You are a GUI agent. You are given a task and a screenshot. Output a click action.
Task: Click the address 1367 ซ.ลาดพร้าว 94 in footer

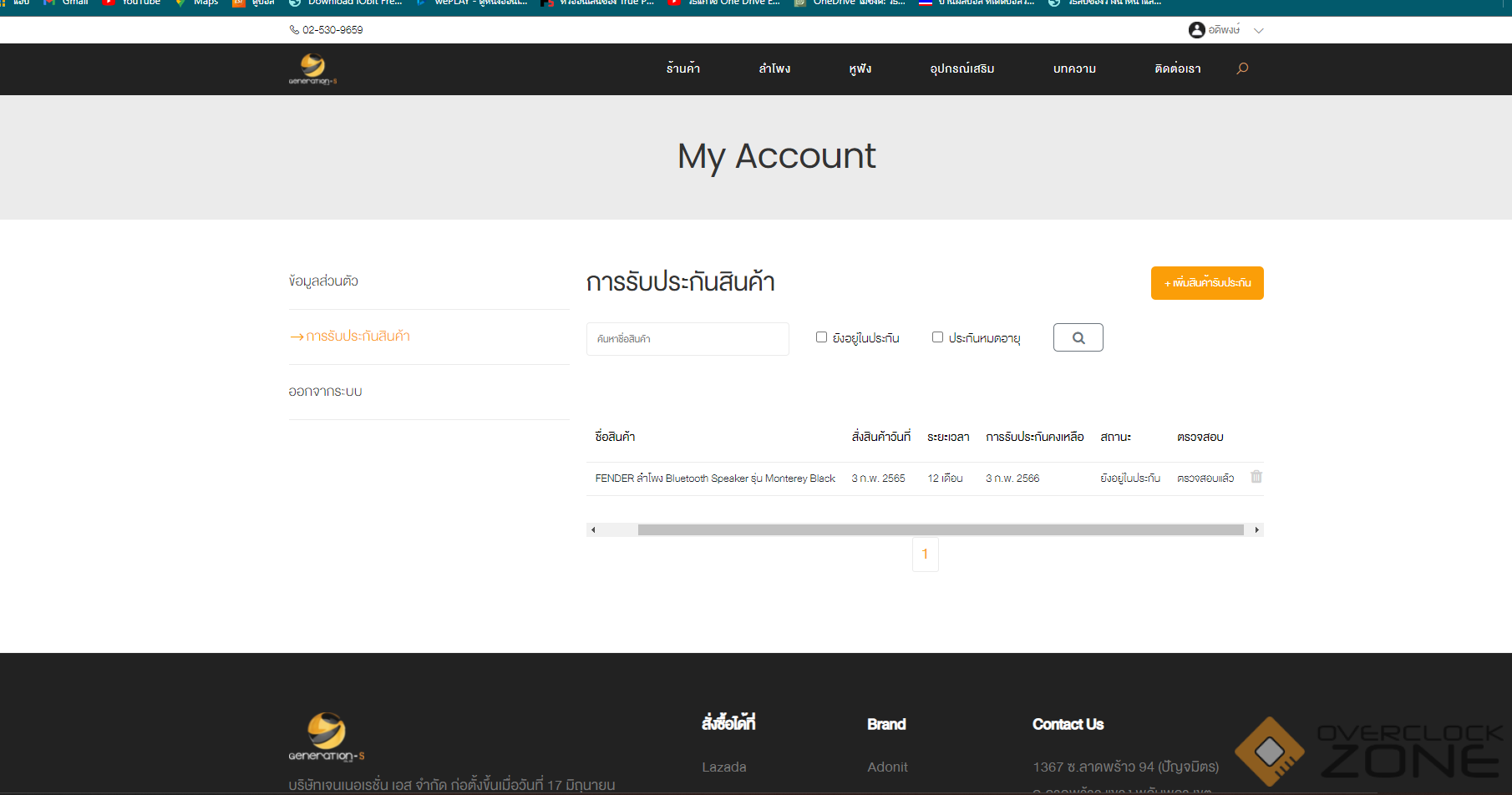[x=1125, y=767]
